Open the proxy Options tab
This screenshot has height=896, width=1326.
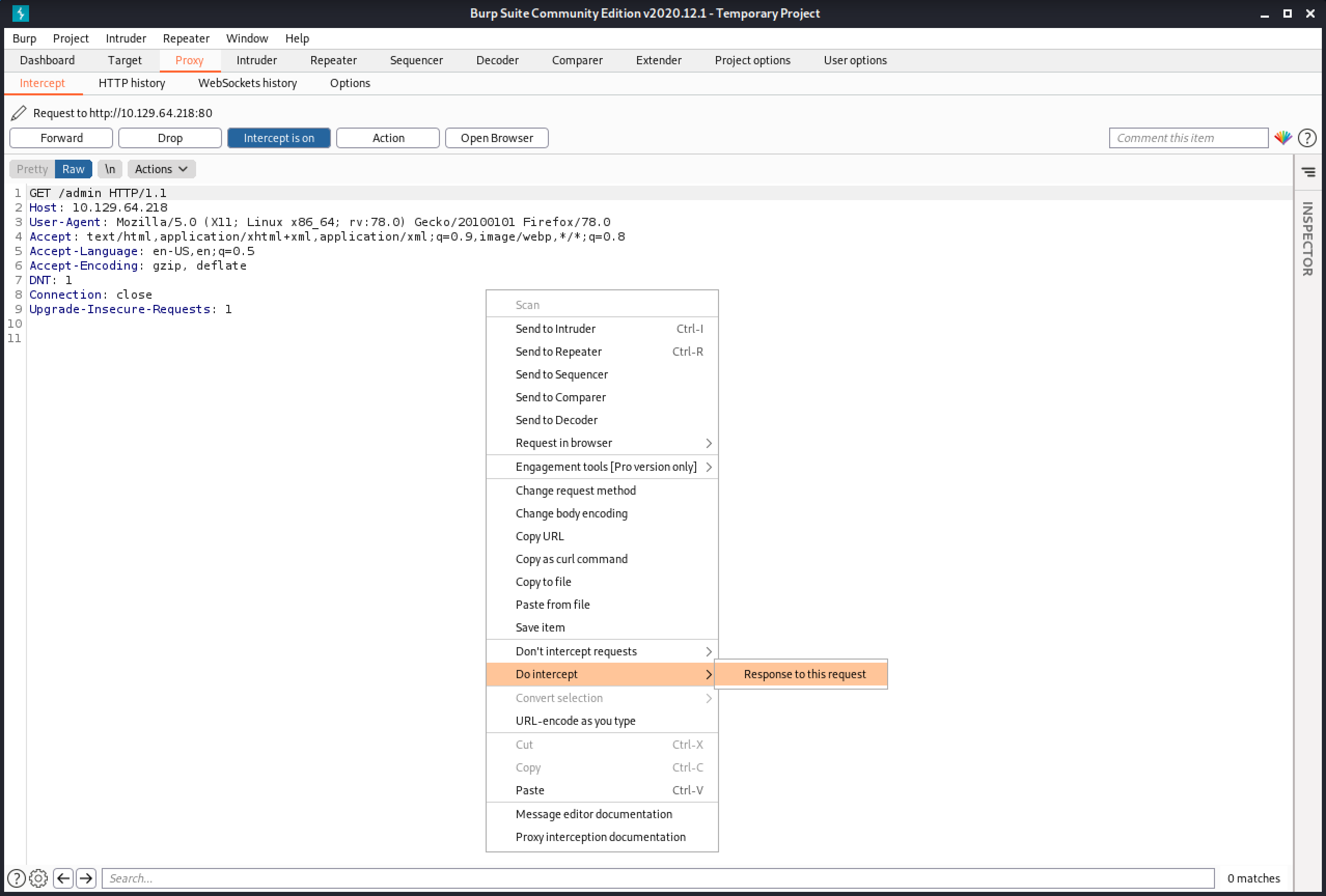350,83
